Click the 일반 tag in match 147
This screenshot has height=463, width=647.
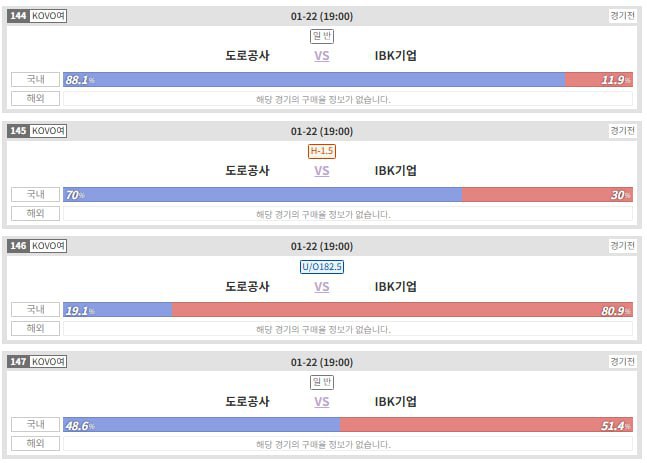322,382
